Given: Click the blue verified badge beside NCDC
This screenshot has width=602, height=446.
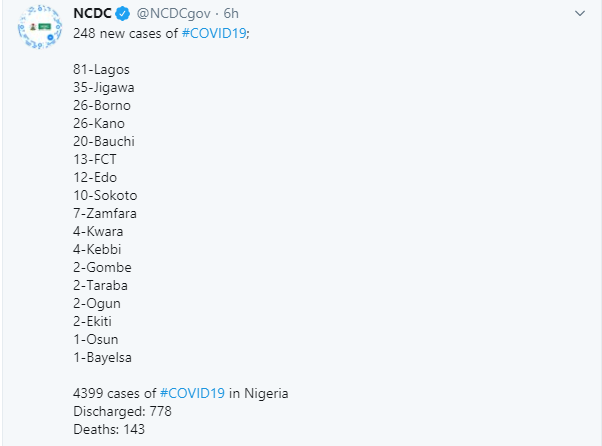Looking at the screenshot, I should 122,14.
